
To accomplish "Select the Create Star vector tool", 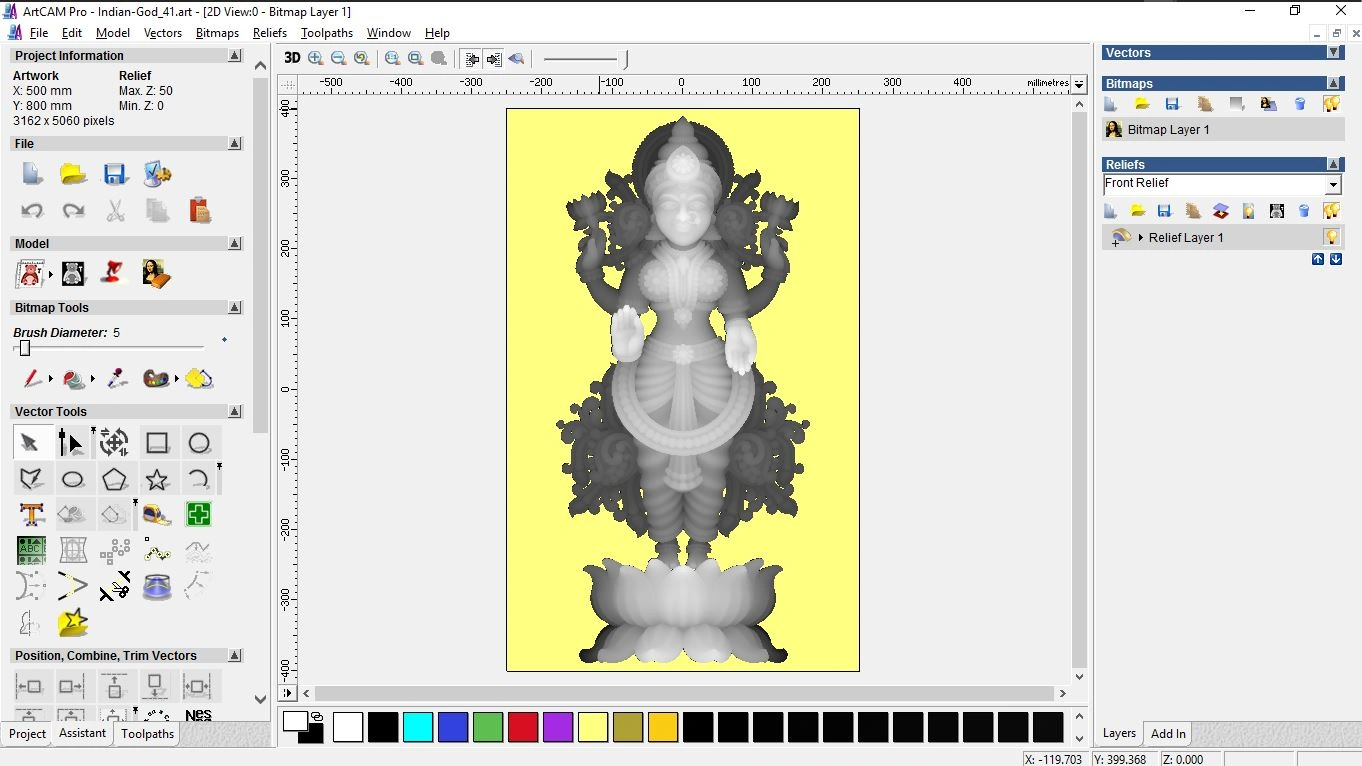I will point(157,479).
